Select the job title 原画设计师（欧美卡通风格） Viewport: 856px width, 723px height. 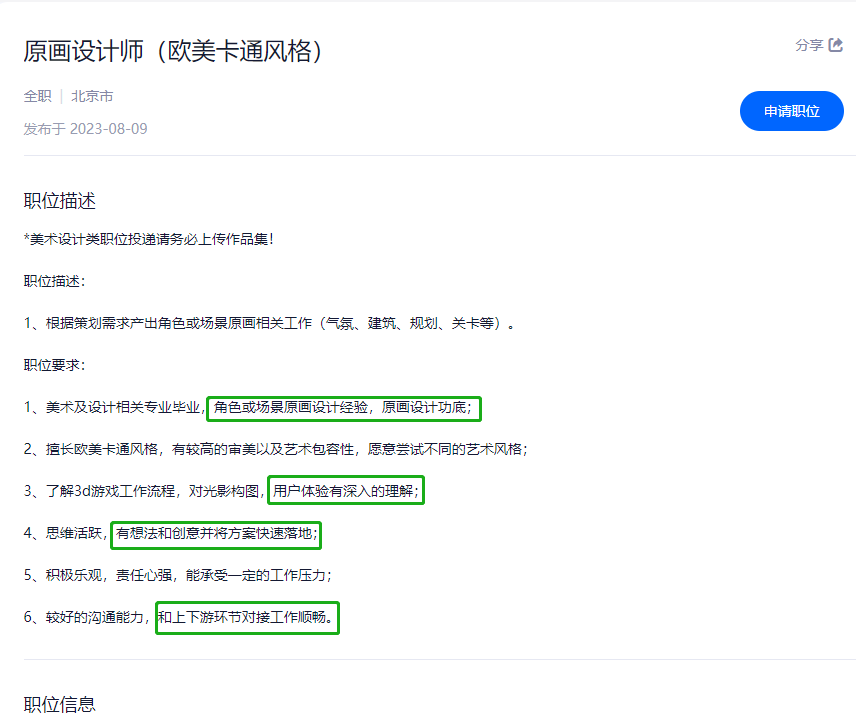pos(173,51)
